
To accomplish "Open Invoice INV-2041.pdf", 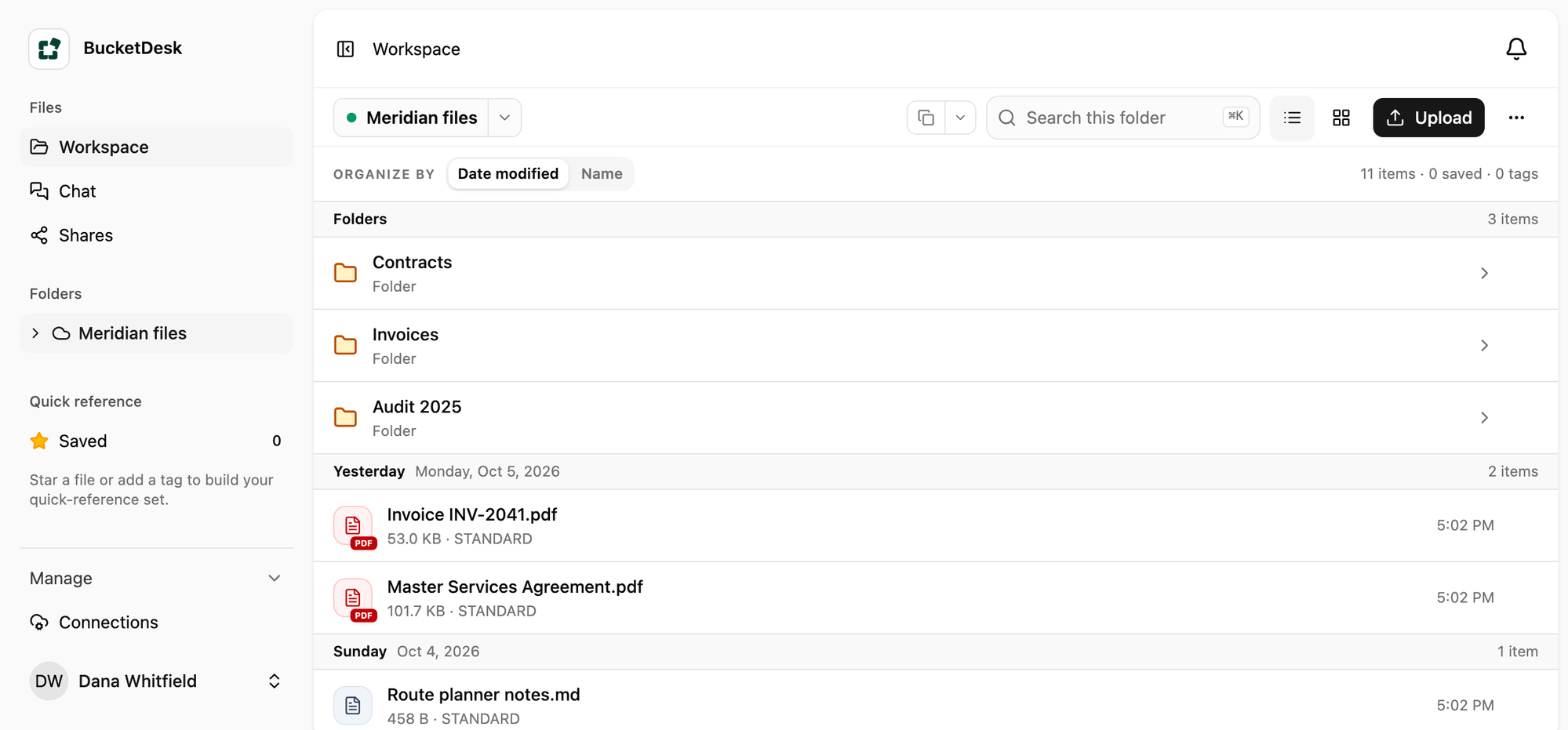I will tap(936, 525).
